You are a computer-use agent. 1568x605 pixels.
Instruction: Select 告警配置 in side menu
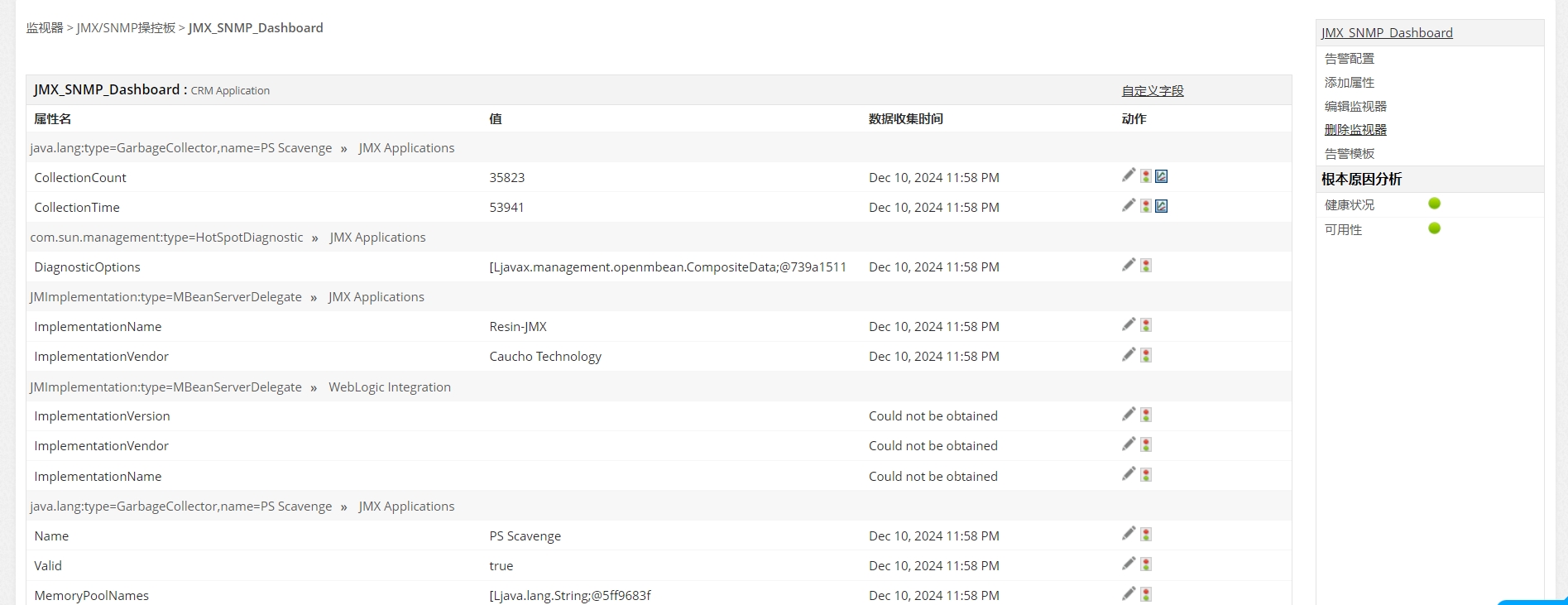tap(1350, 59)
